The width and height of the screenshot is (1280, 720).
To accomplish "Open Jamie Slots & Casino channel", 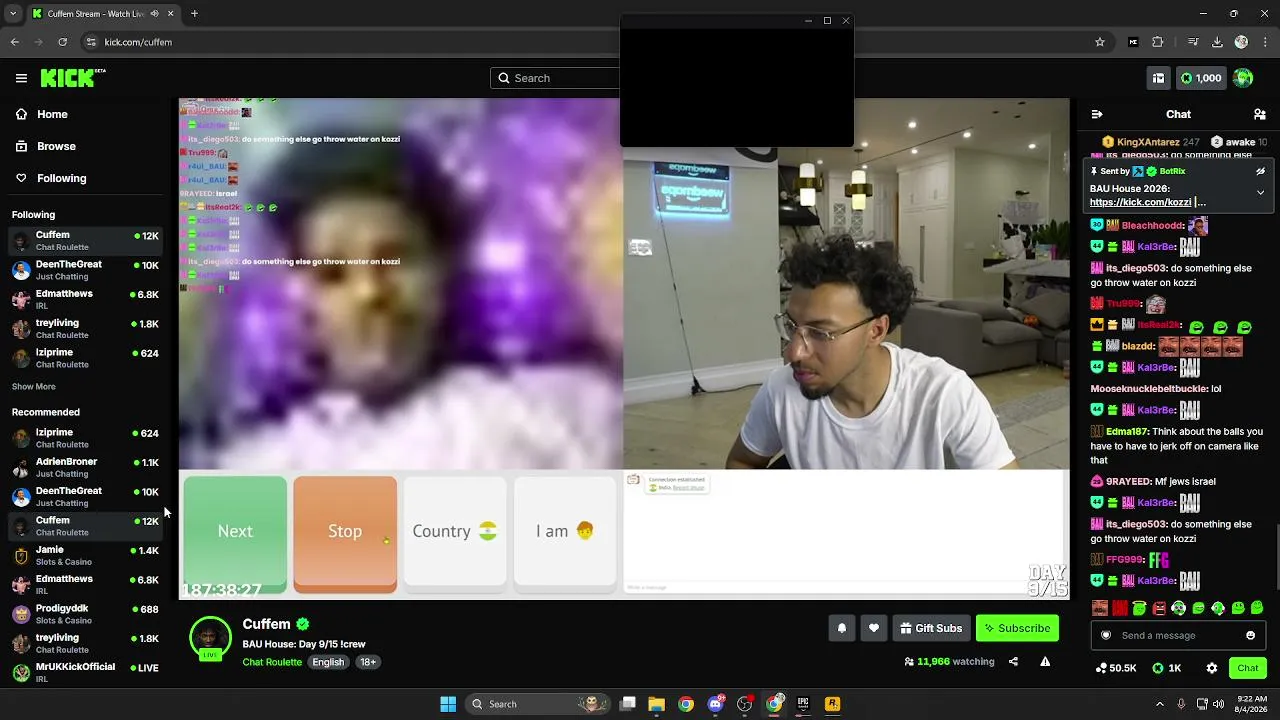I will click(x=86, y=555).
